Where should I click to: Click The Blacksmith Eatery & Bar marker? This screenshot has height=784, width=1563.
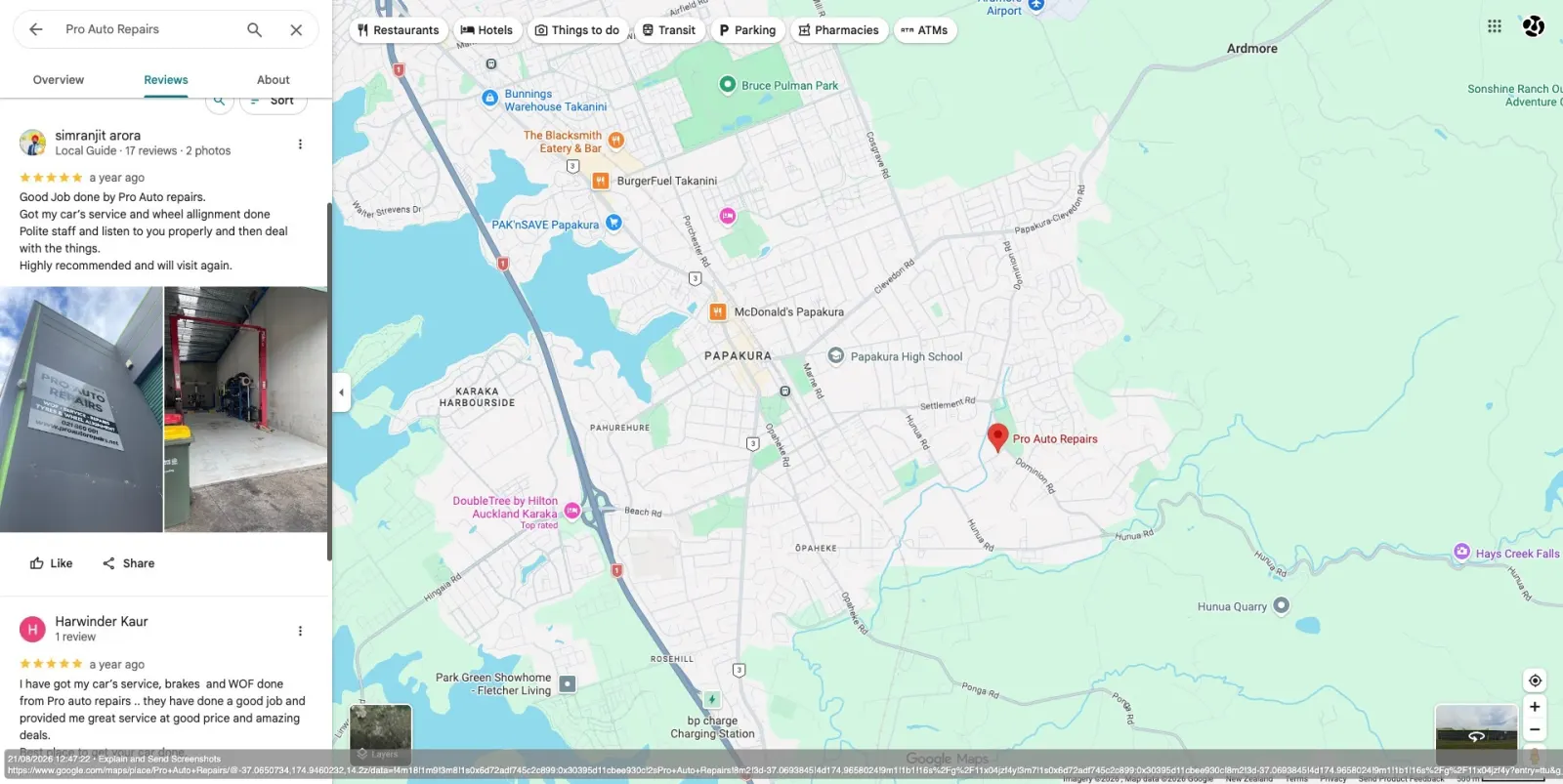tap(615, 141)
